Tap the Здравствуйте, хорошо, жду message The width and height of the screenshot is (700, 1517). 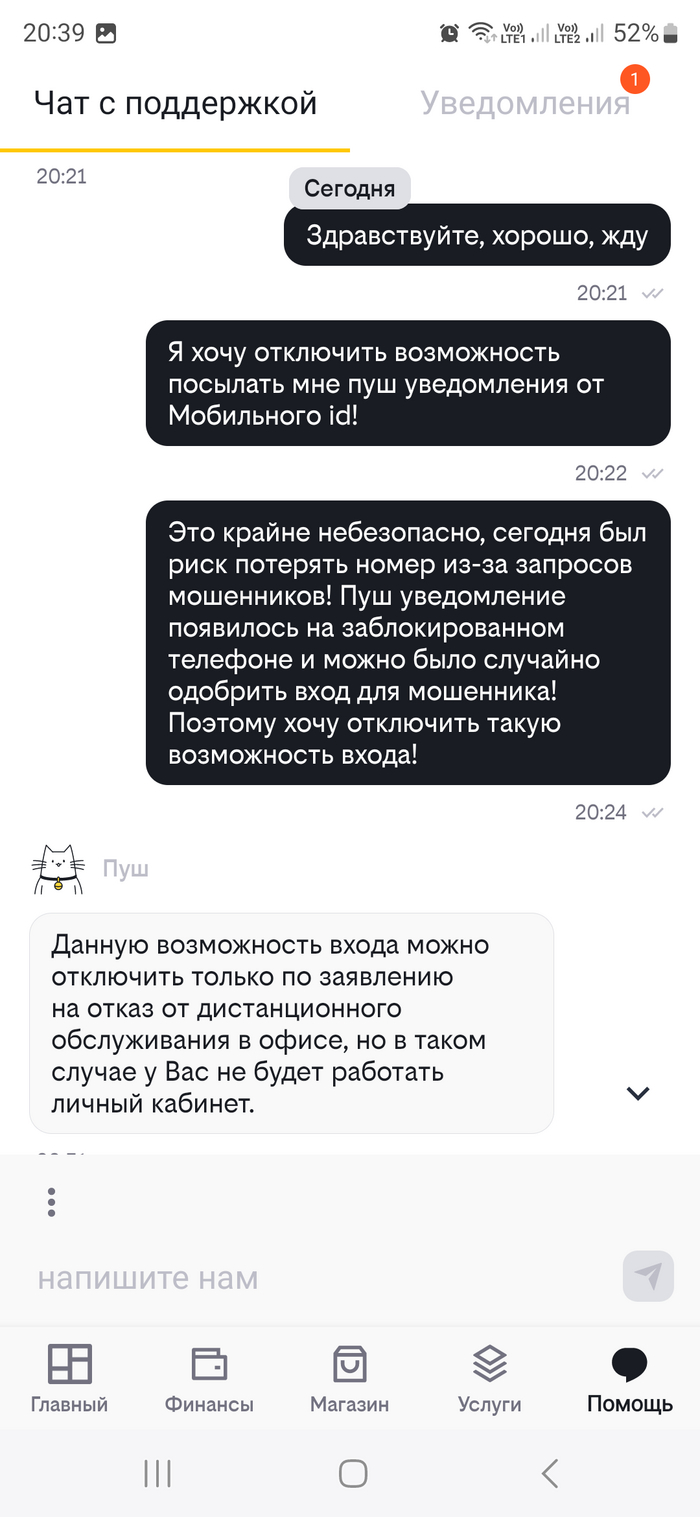[x=477, y=235]
